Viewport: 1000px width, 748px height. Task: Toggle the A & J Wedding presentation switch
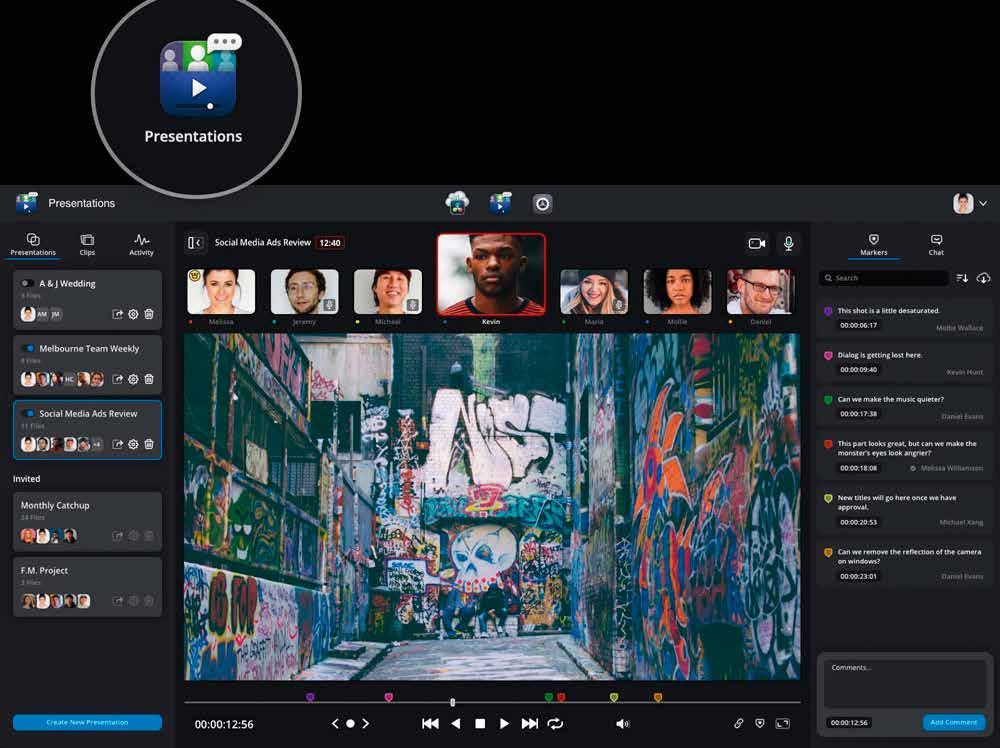coord(27,283)
